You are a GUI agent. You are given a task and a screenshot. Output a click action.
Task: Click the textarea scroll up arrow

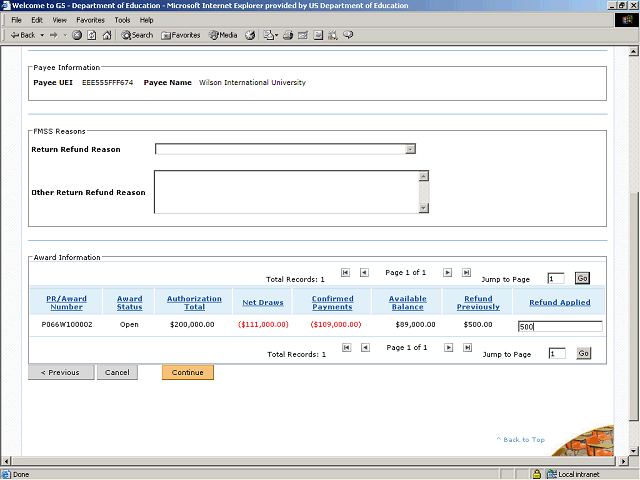[x=424, y=176]
